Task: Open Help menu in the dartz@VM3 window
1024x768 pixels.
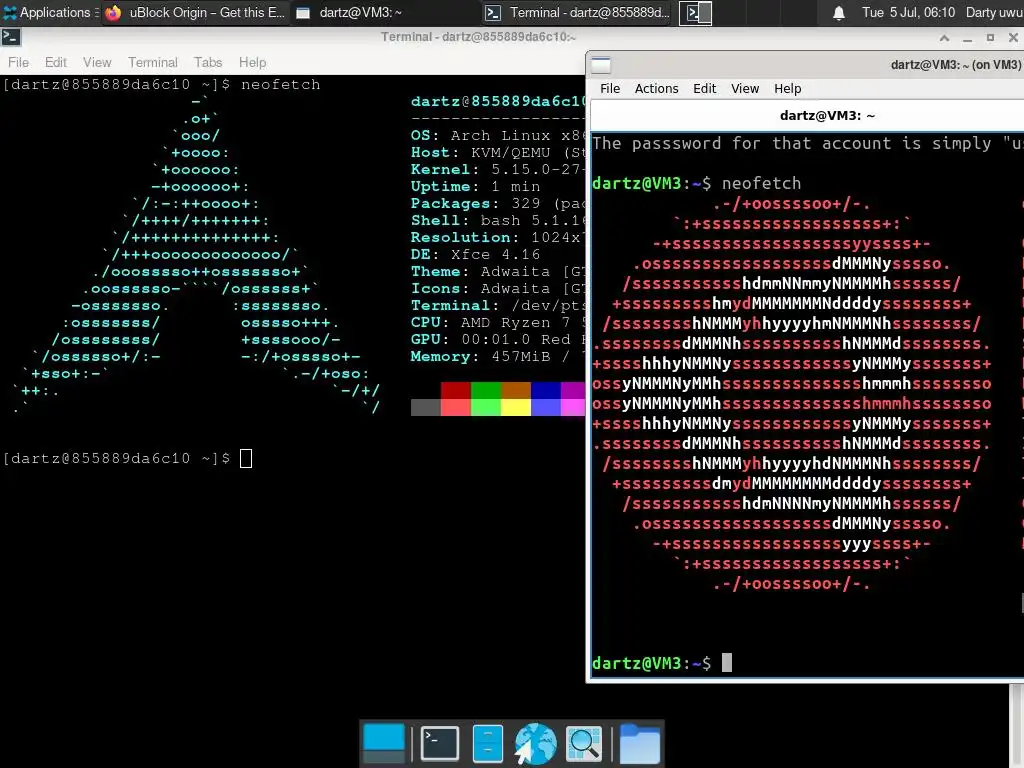Action: (x=788, y=88)
